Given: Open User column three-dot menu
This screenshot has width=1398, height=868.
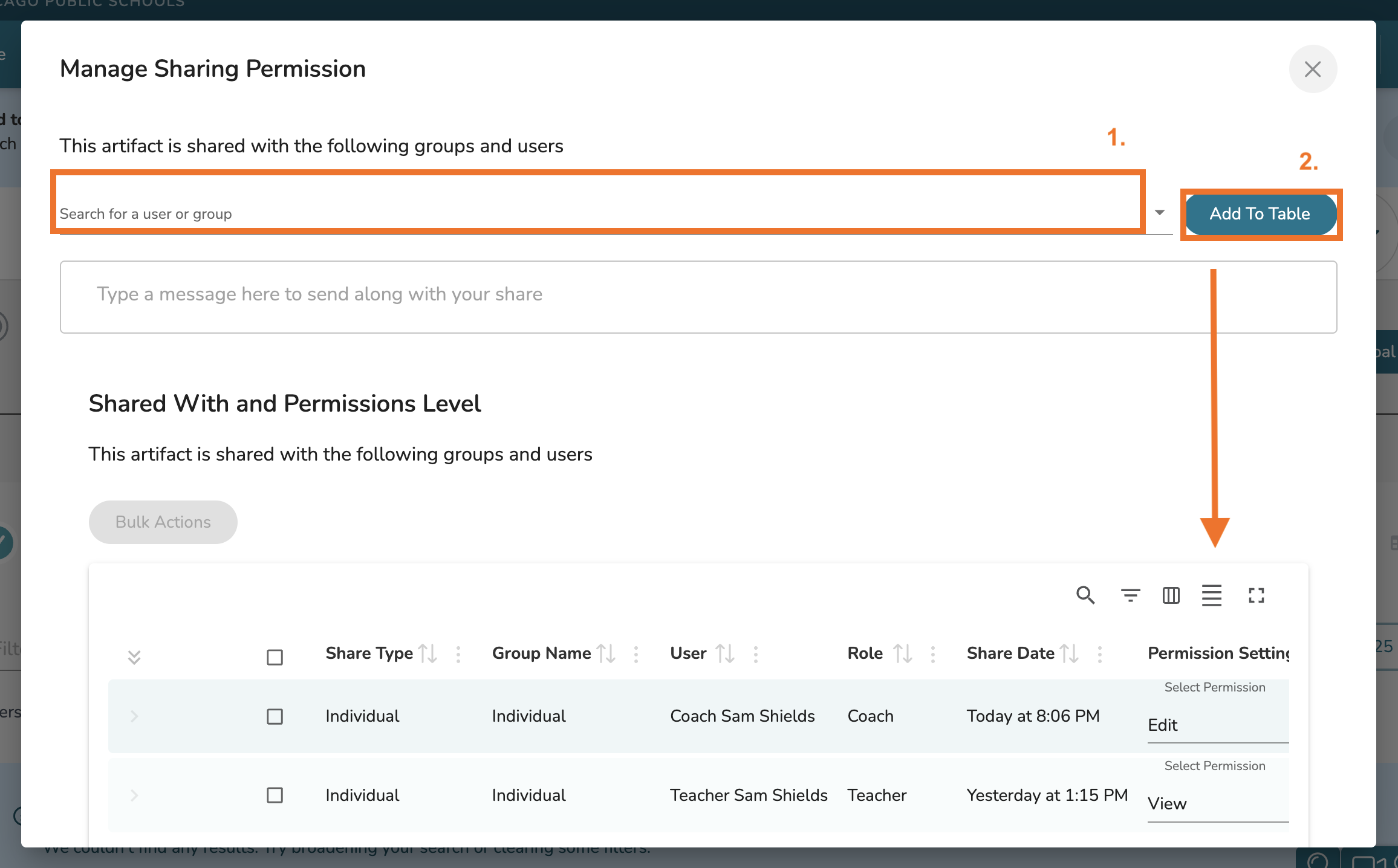Looking at the screenshot, I should [756, 653].
